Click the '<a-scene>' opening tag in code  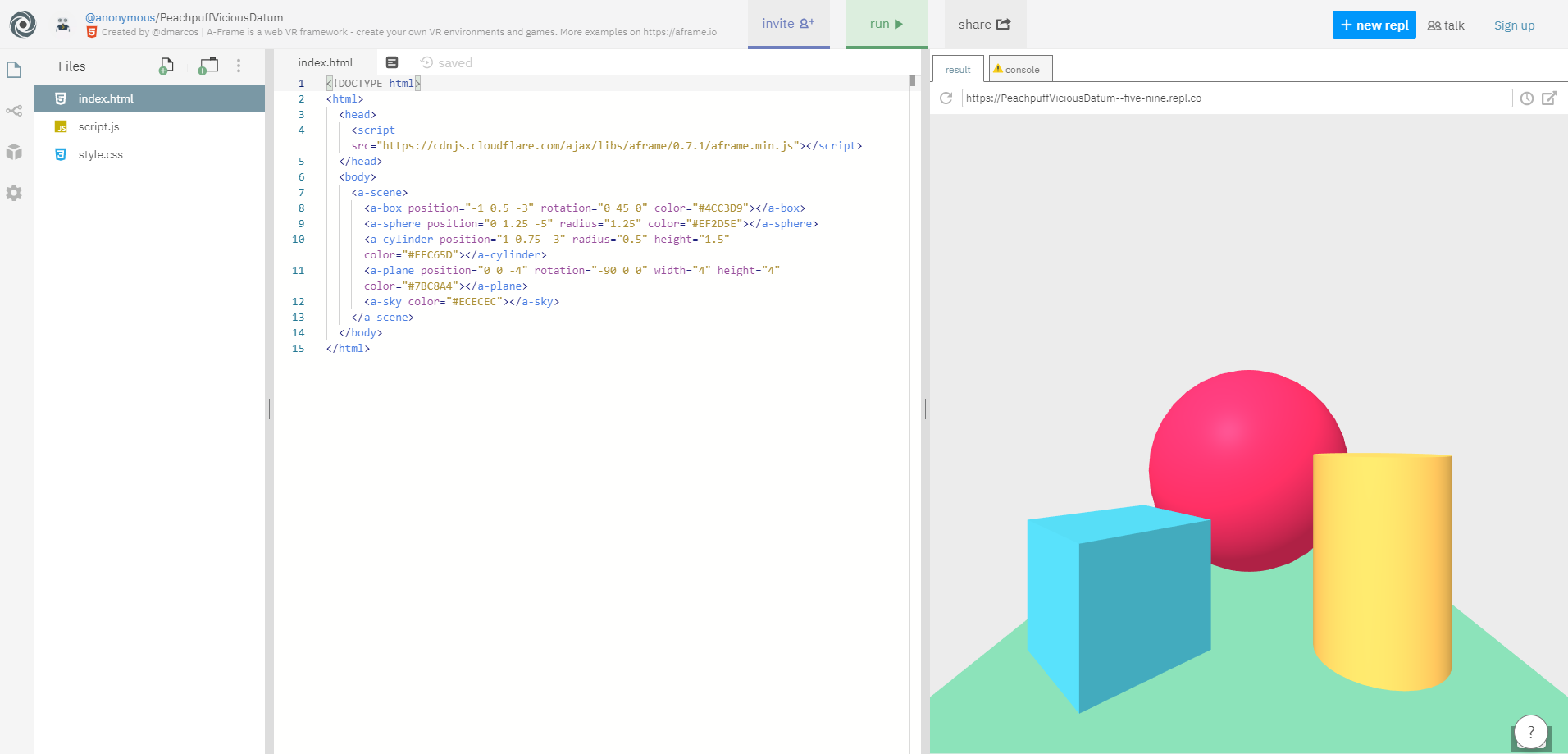(x=380, y=193)
